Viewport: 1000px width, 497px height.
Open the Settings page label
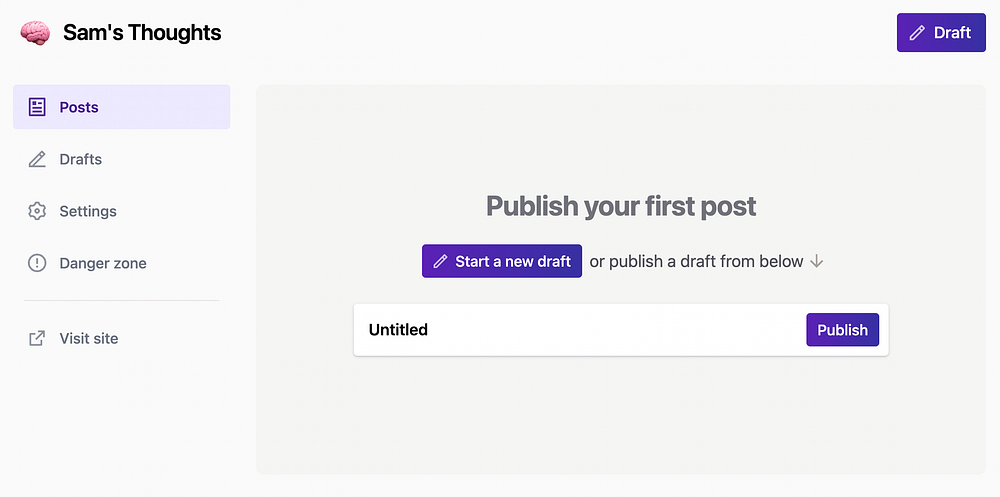(88, 211)
